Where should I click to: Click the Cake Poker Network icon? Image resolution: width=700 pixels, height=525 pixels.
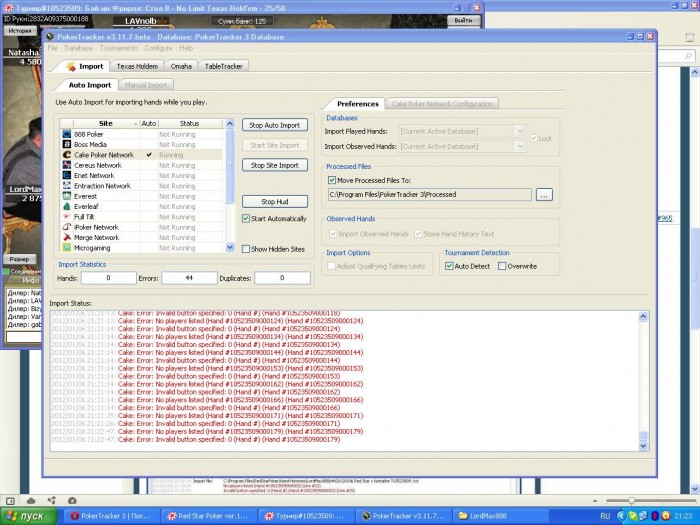point(67,154)
